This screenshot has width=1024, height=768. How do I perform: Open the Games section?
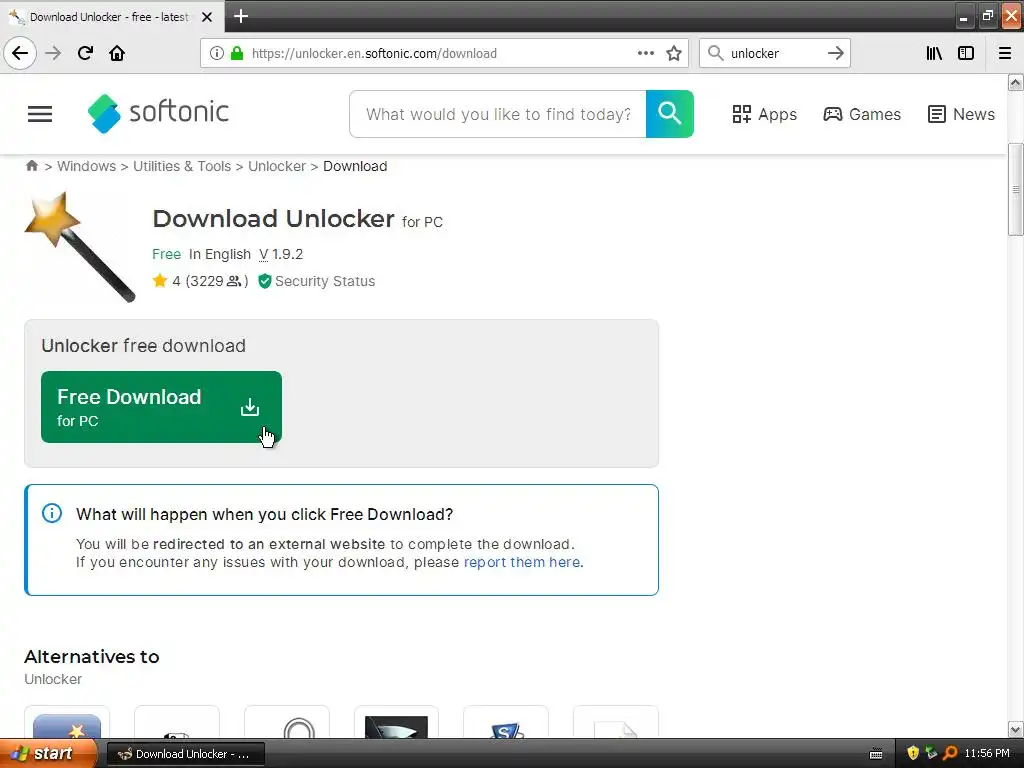(x=861, y=114)
